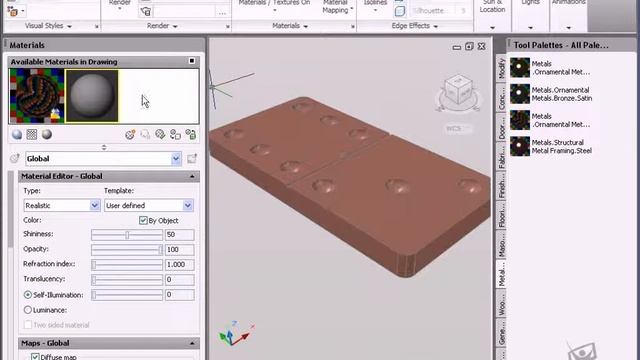Switch to the Modify tool palette tab
This screenshot has width=640, height=360.
(x=501, y=68)
